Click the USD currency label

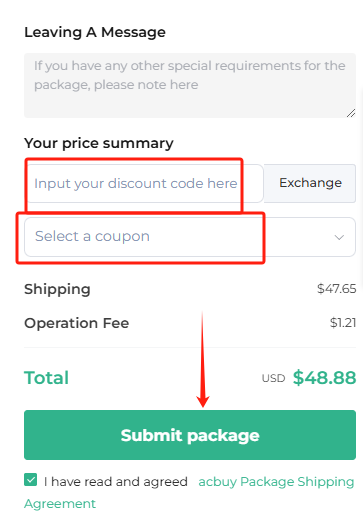(x=274, y=379)
